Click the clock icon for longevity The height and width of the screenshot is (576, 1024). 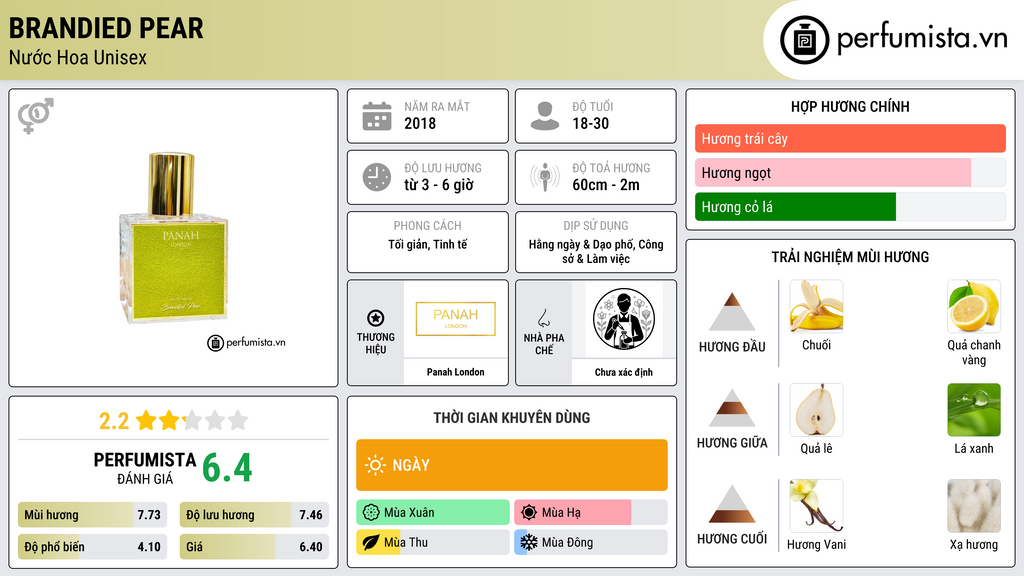tap(377, 177)
